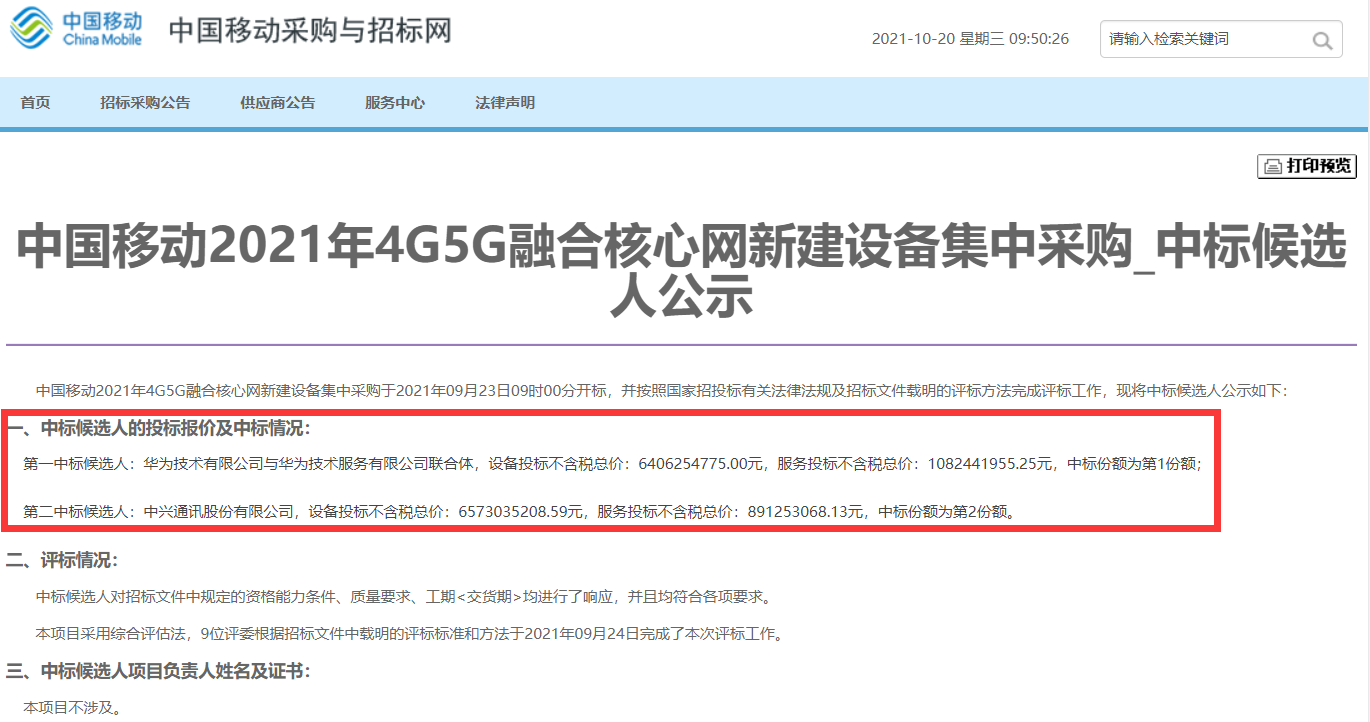Open the 服务中心 menu item
Image resolution: width=1370 pixels, height=722 pixels.
tap(395, 103)
